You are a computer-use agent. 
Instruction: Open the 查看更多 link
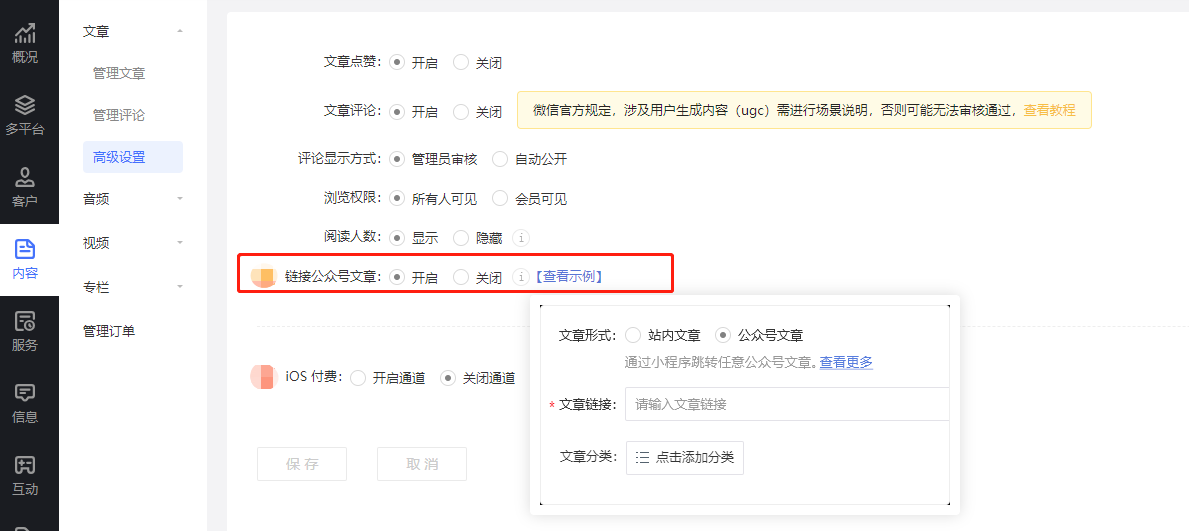click(x=846, y=363)
